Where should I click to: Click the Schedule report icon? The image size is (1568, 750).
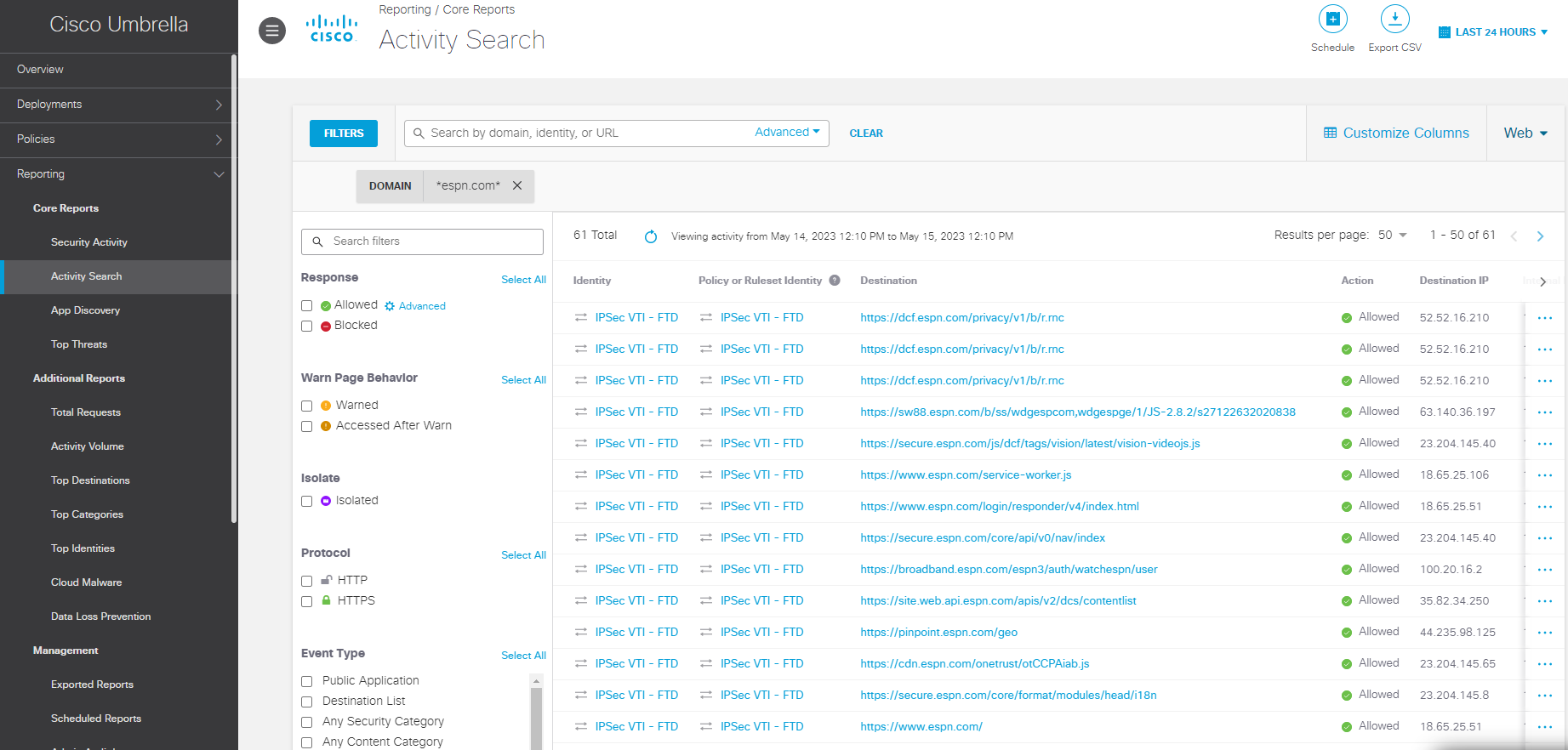pyautogui.click(x=1332, y=19)
